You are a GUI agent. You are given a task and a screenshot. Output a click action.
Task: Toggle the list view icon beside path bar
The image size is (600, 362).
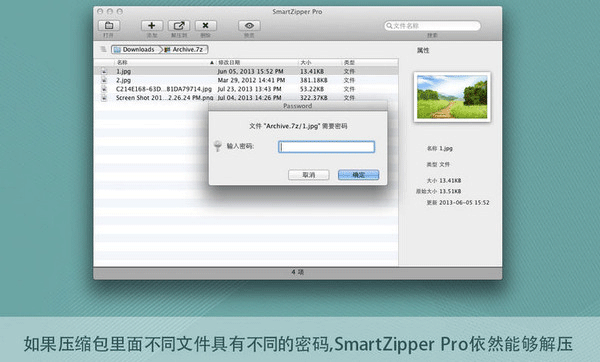click(103, 49)
